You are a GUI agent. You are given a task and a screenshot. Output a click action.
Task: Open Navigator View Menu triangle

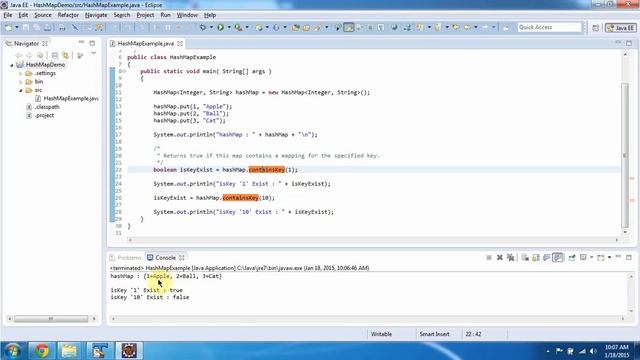(x=93, y=54)
